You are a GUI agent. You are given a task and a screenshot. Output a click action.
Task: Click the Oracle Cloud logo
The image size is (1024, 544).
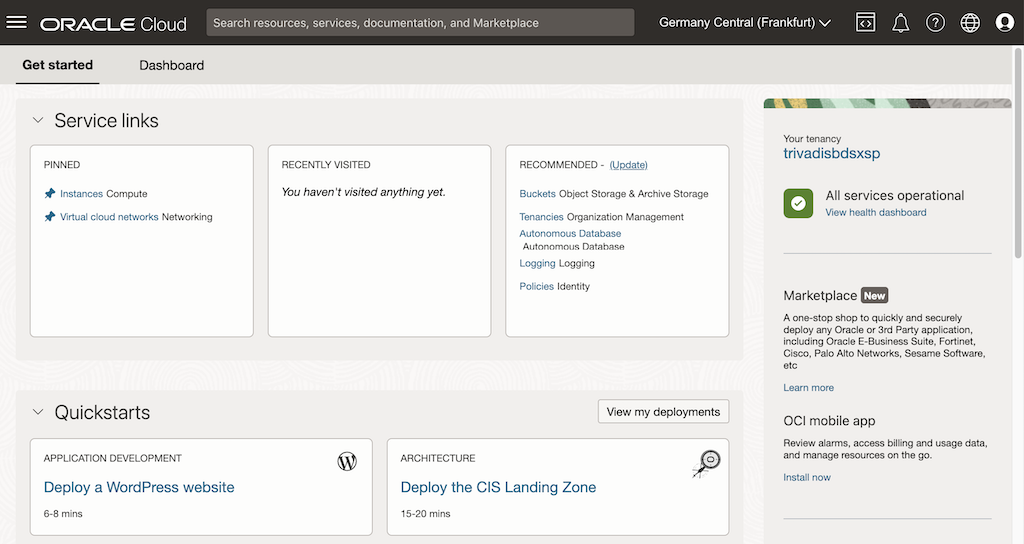coord(113,24)
